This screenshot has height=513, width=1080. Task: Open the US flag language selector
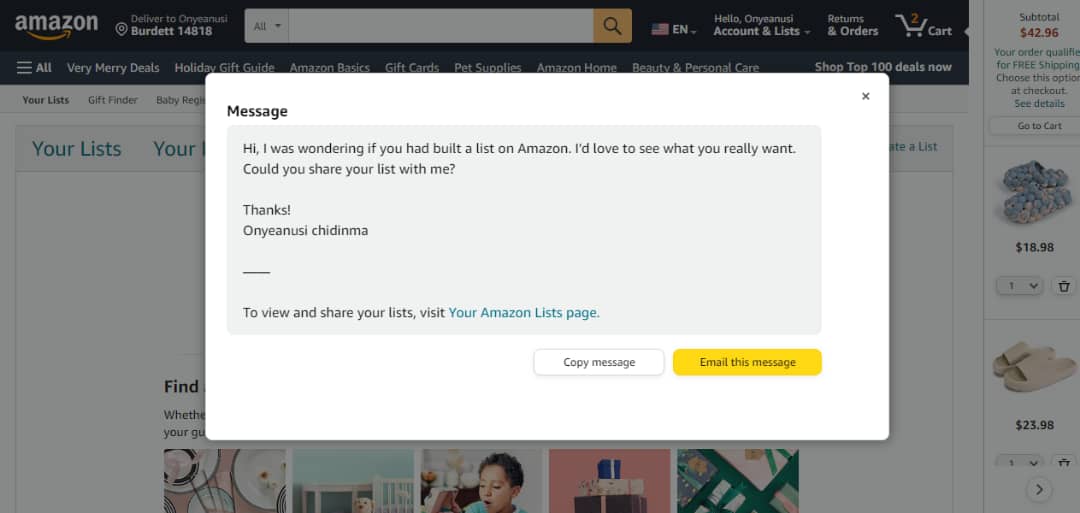pyautogui.click(x=674, y=30)
